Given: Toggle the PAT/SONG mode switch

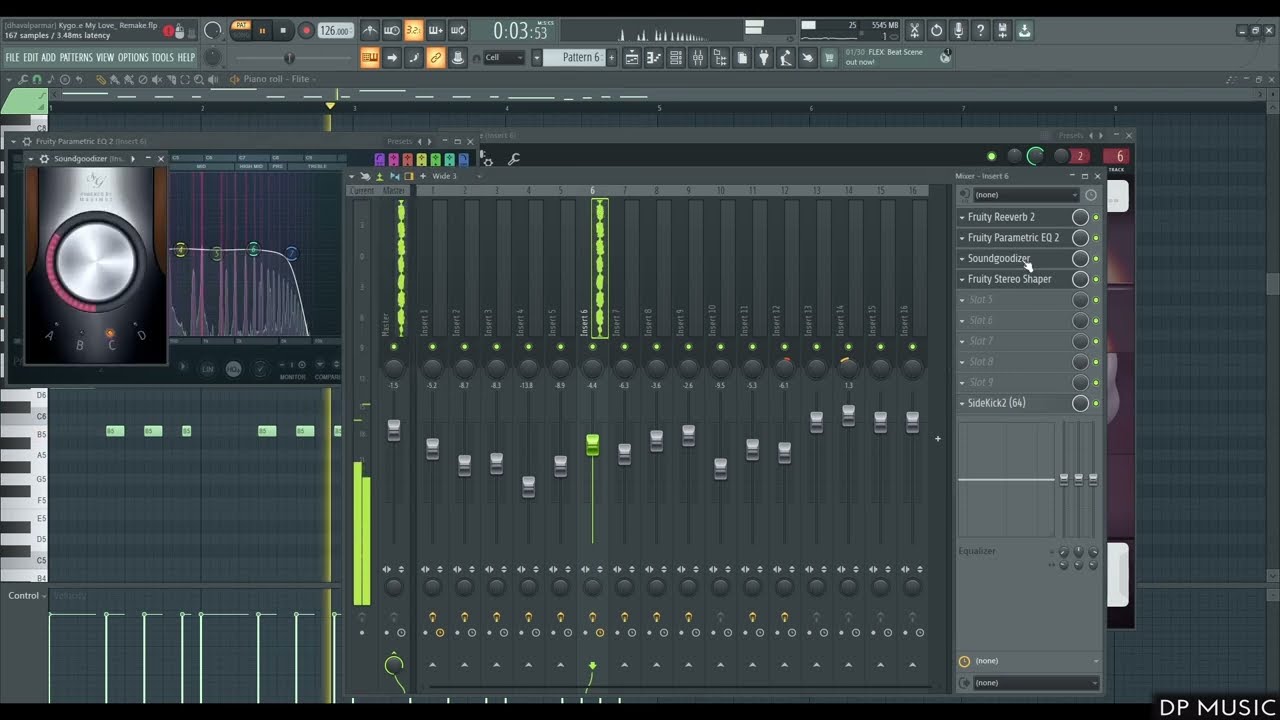Looking at the screenshot, I should point(241,30).
